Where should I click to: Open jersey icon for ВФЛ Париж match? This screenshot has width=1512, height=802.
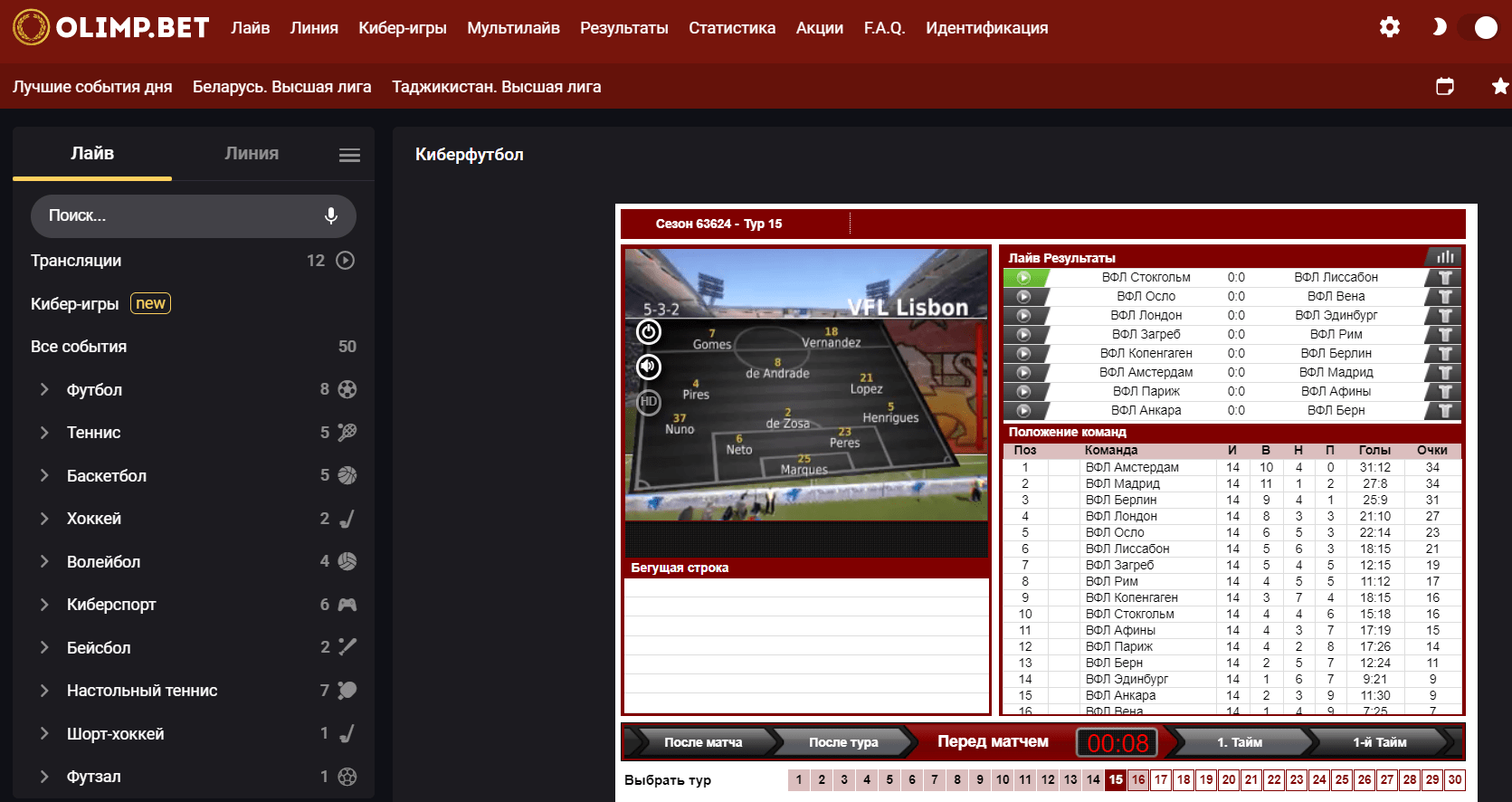pyautogui.click(x=1444, y=392)
